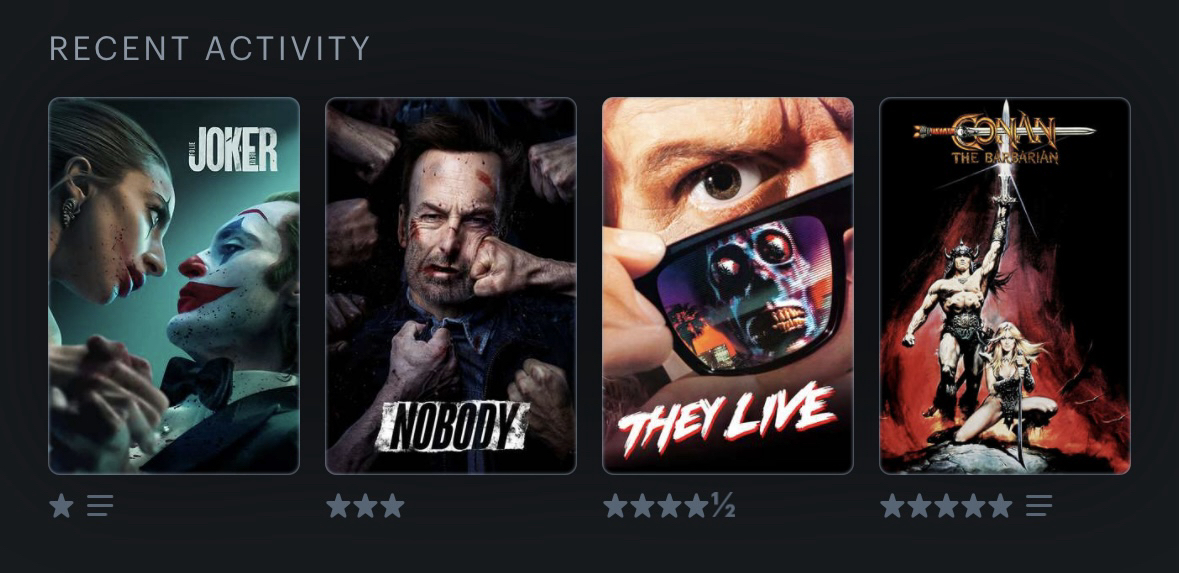The image size is (1179, 573).
Task: Open the review icon beside Joker's rating
Action: 100,506
